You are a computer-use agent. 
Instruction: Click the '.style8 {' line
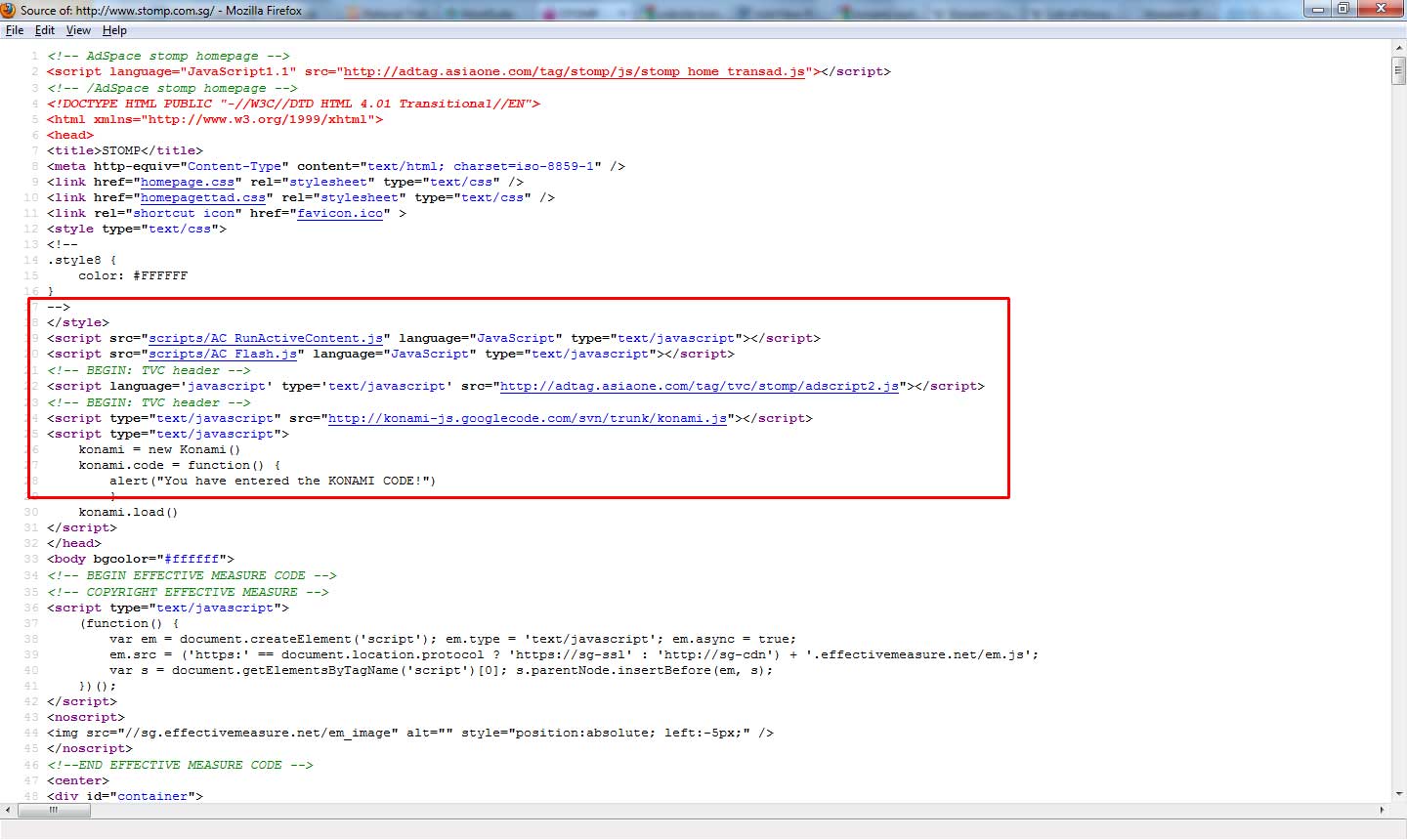82,260
